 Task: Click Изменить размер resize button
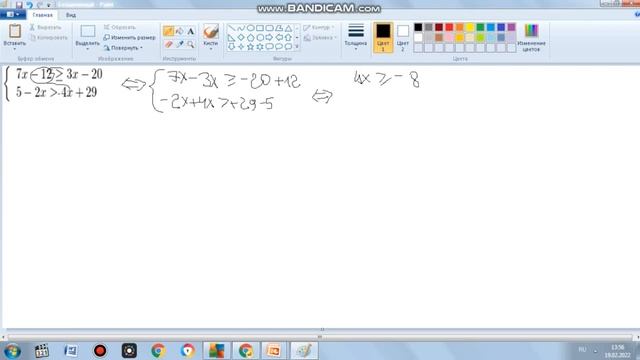coord(129,38)
